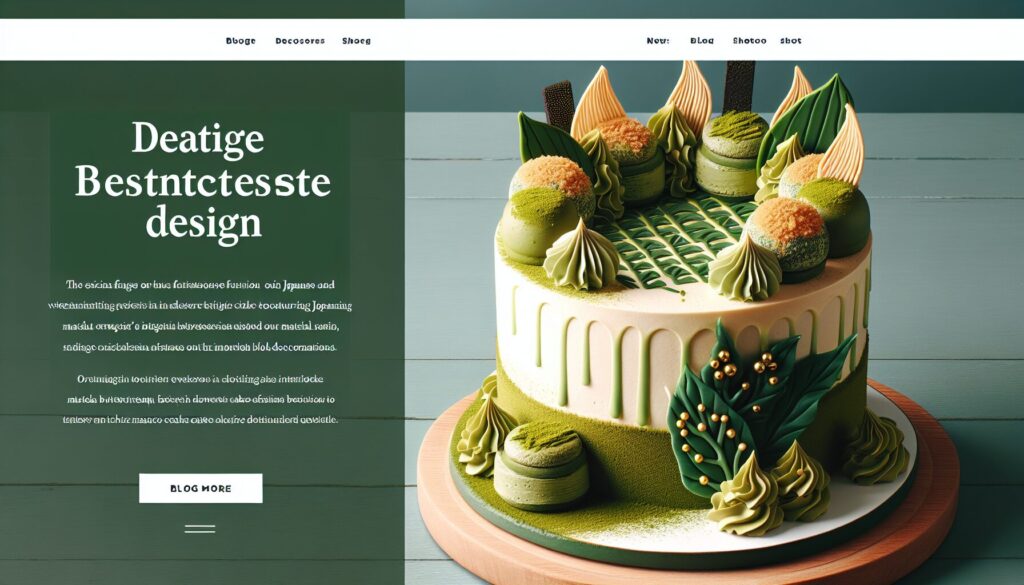
Task: Click empty center of white navigation bar
Action: click(509, 40)
